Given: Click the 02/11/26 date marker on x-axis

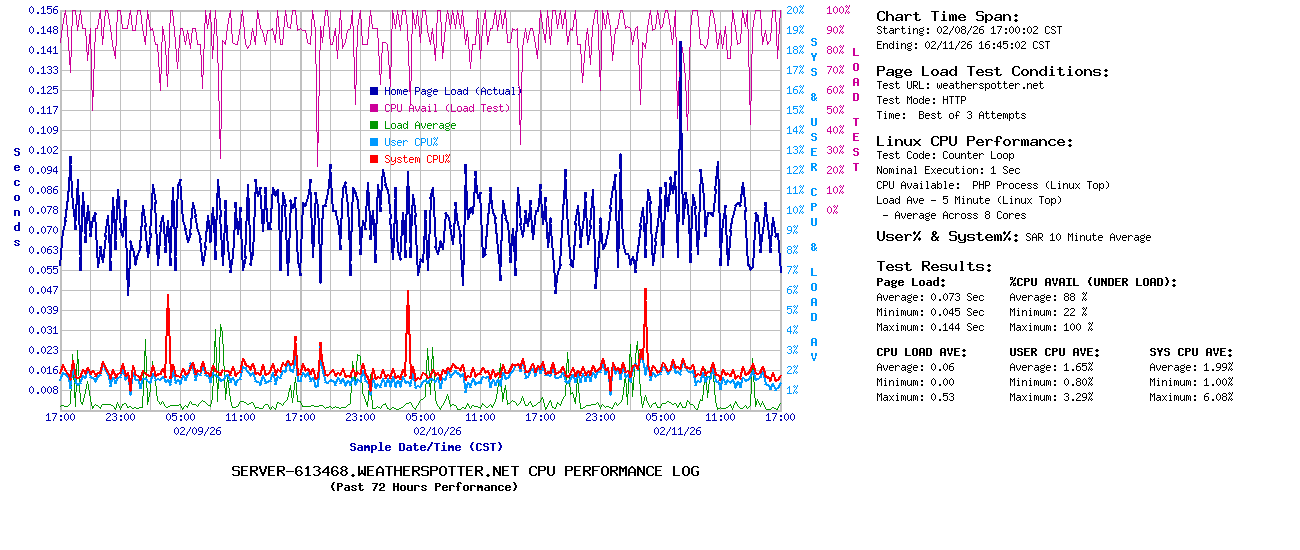Looking at the screenshot, I should [x=677, y=431].
